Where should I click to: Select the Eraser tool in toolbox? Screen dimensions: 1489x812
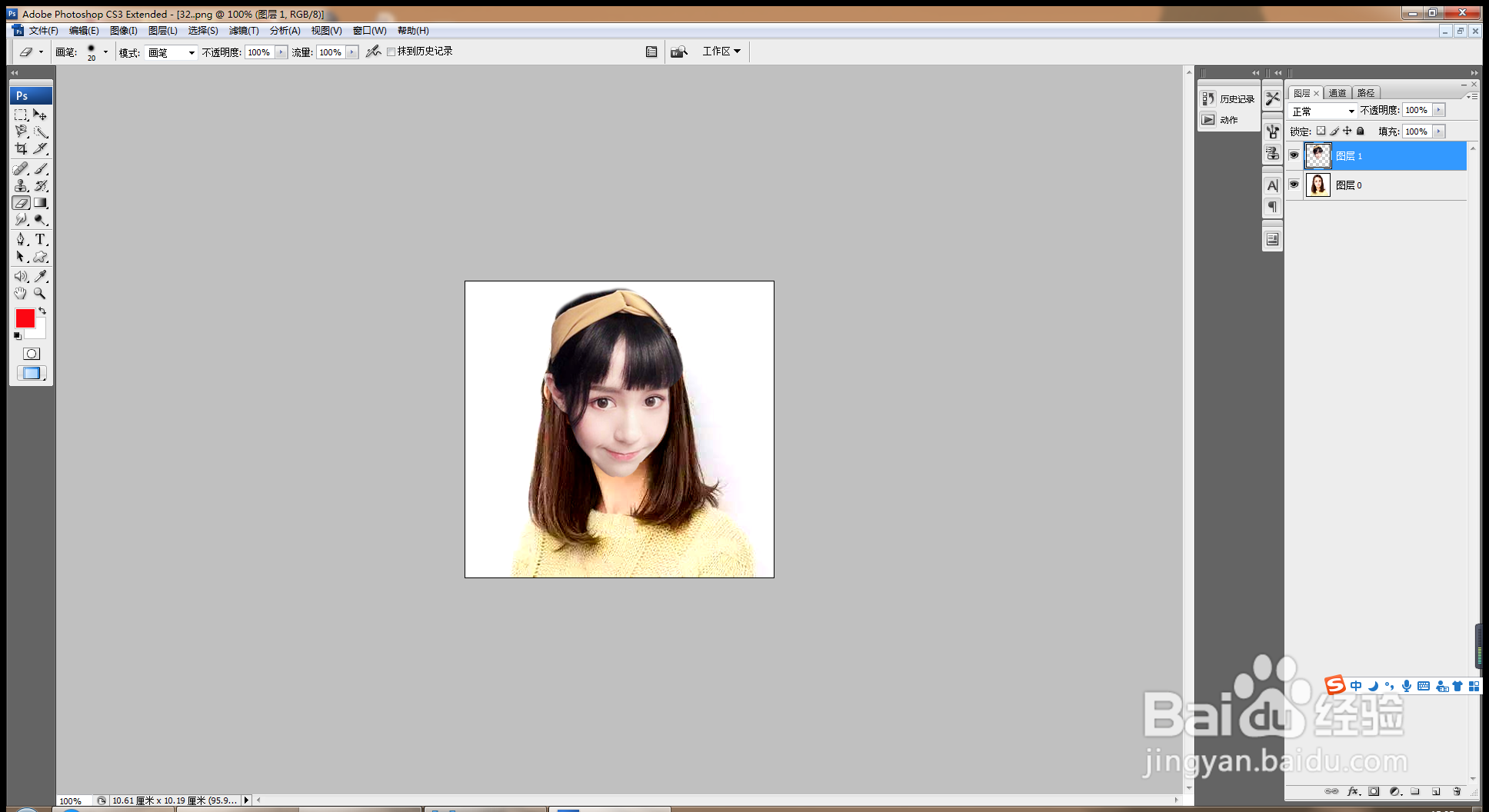(x=21, y=203)
